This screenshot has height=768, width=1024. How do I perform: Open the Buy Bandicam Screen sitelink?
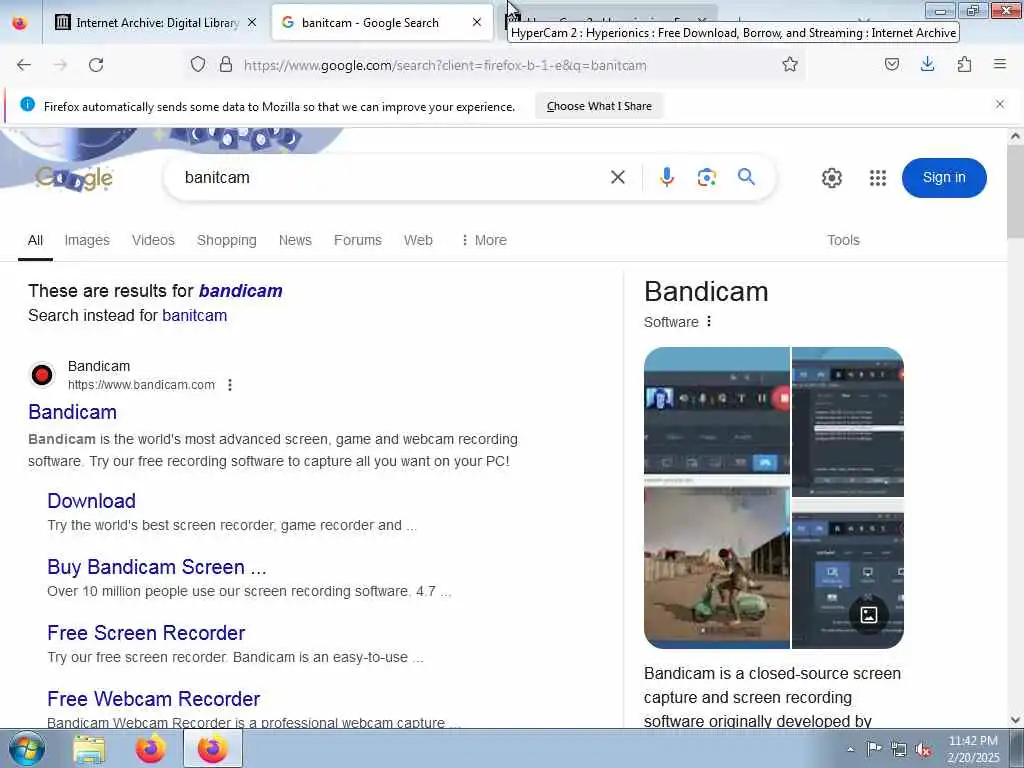click(x=157, y=567)
